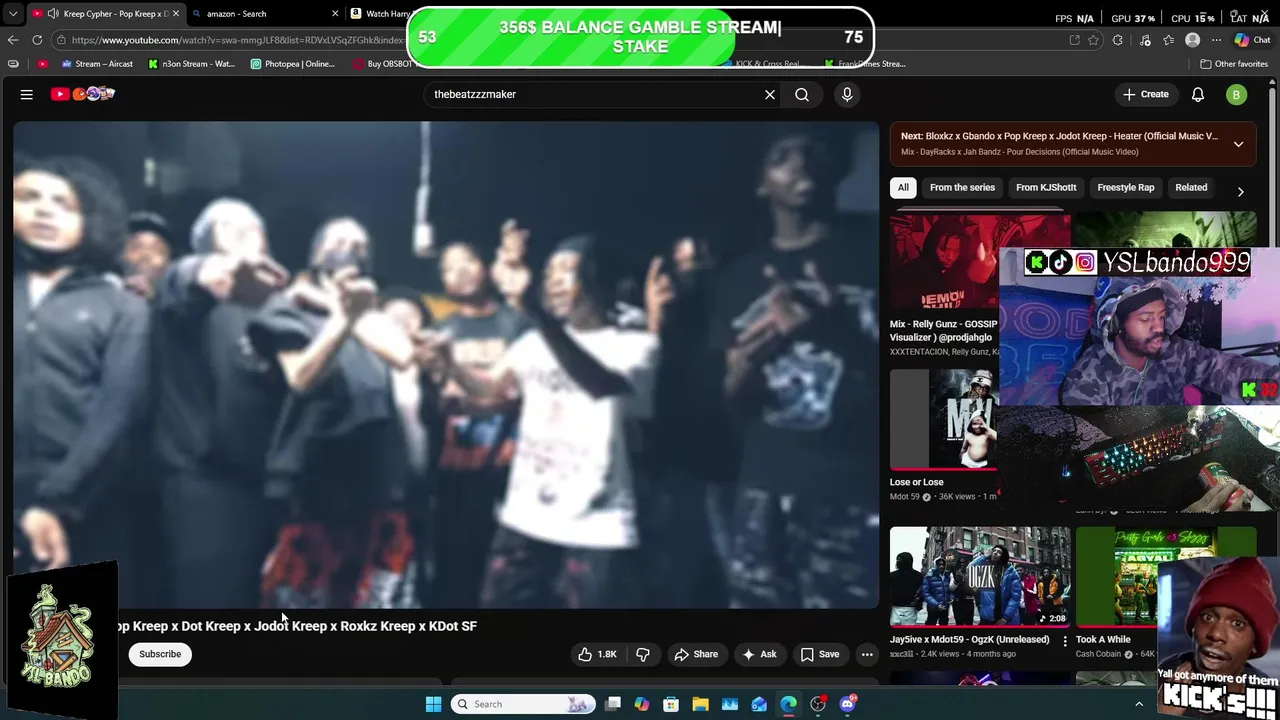Switch to the Kreep Cypher browser tab
Screen dimensions: 1280x720
tap(105, 14)
